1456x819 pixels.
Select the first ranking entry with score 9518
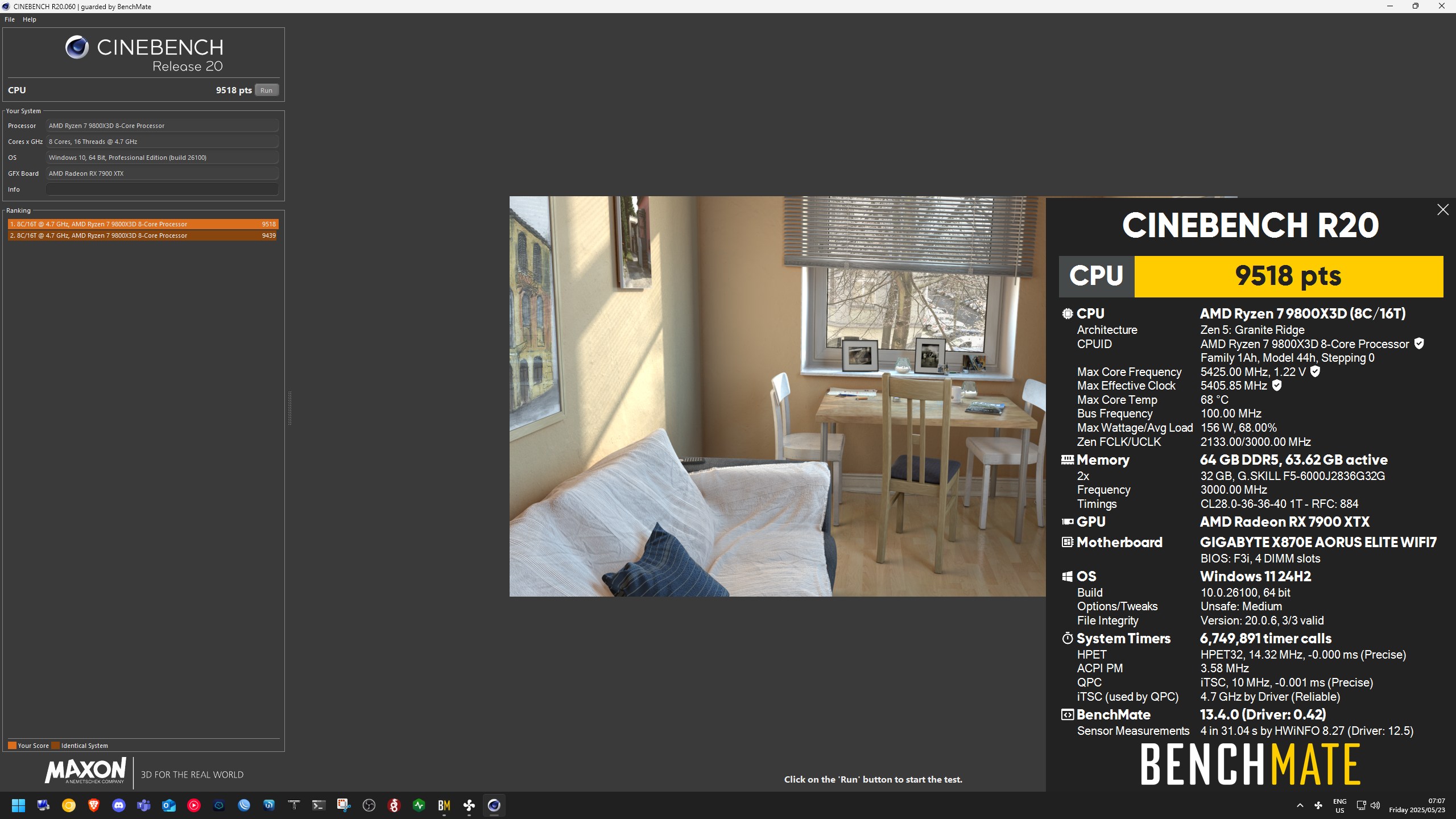click(x=143, y=224)
